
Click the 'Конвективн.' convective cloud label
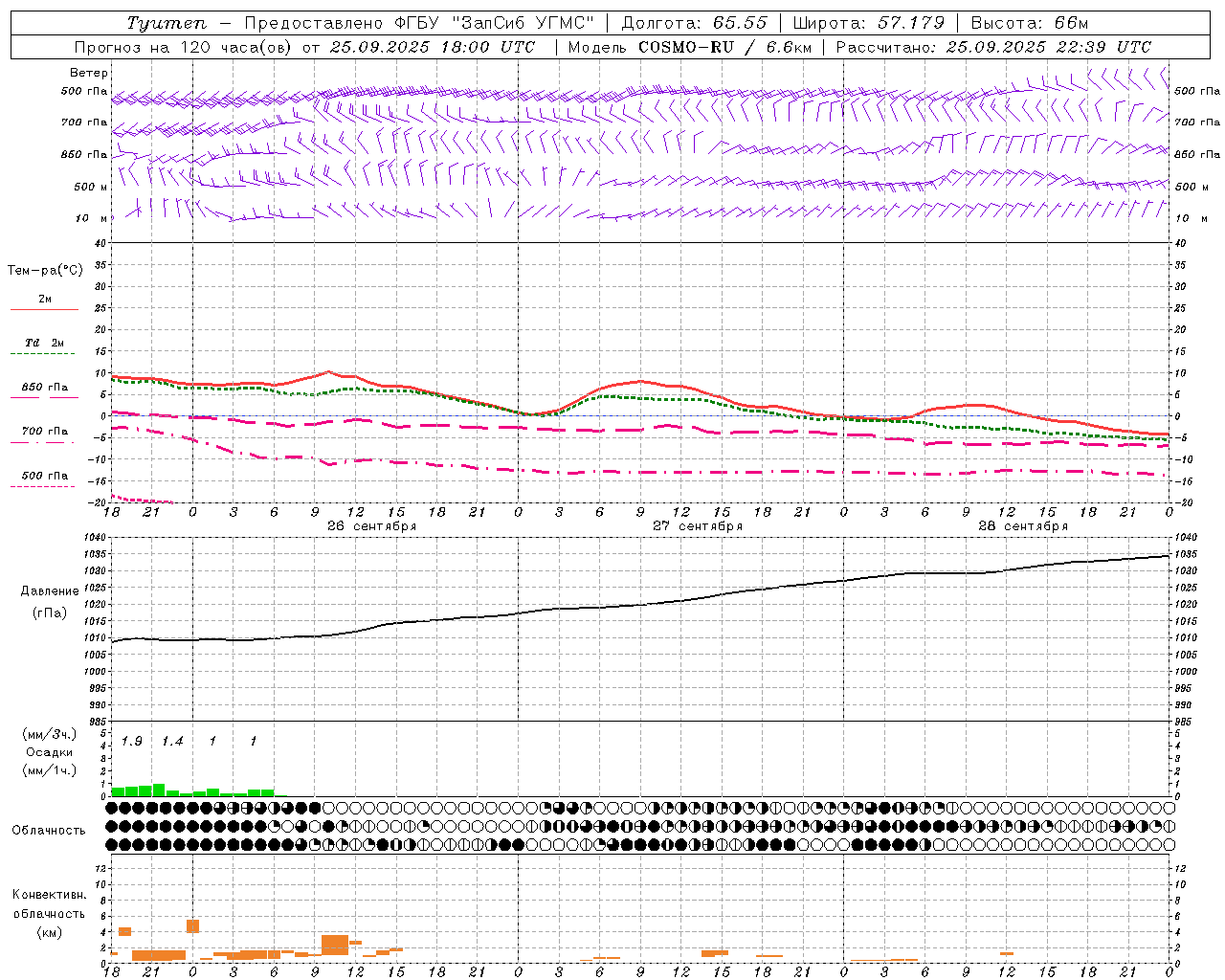[x=49, y=895]
